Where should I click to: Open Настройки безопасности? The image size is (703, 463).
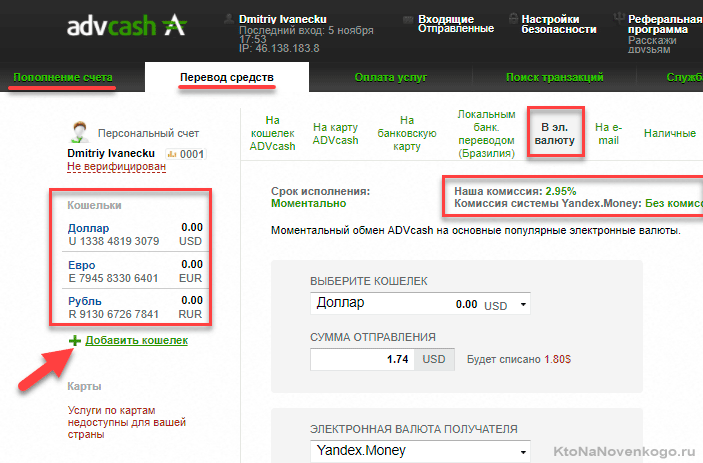559,24
